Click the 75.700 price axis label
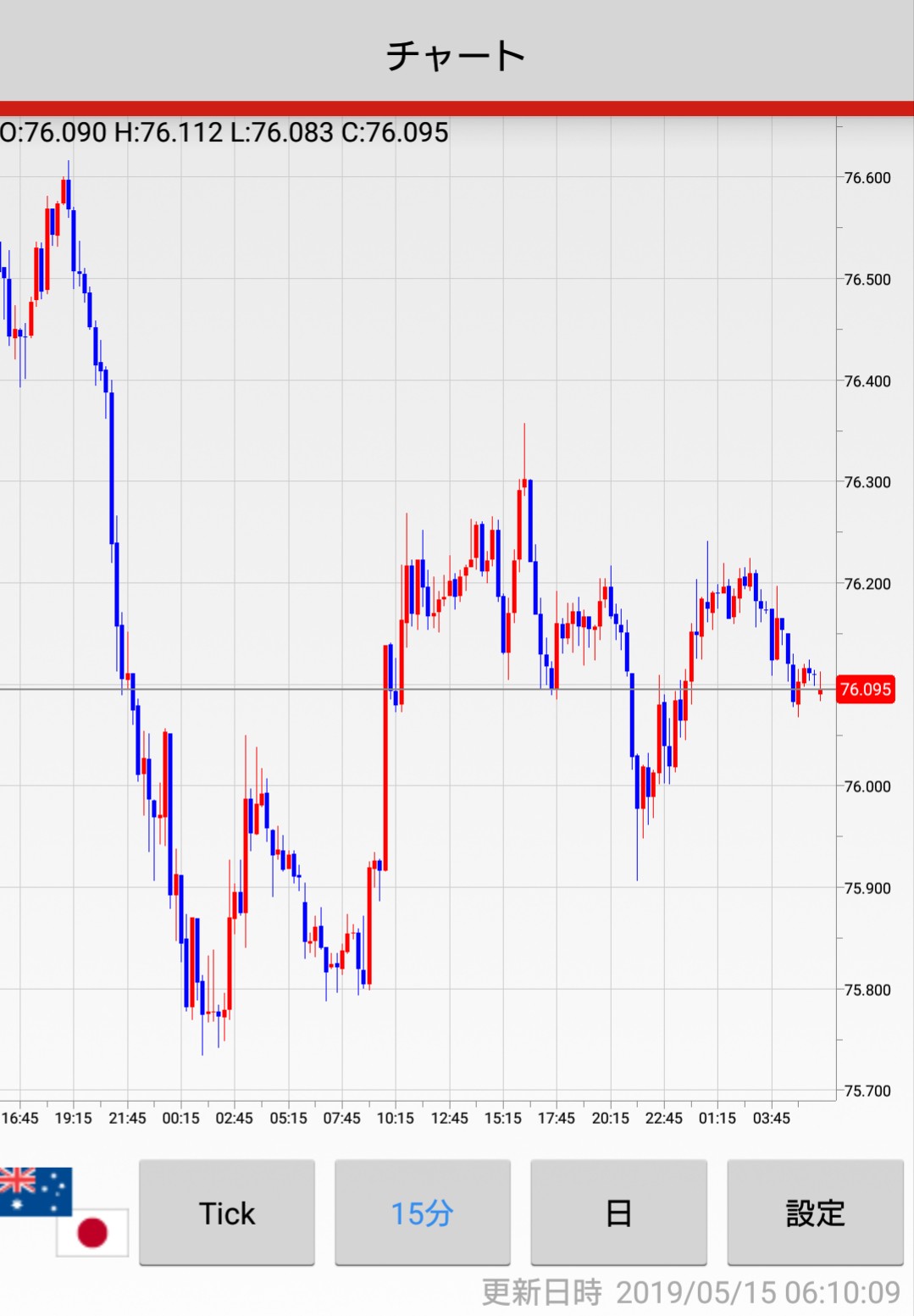The image size is (914, 1316). (x=867, y=1091)
